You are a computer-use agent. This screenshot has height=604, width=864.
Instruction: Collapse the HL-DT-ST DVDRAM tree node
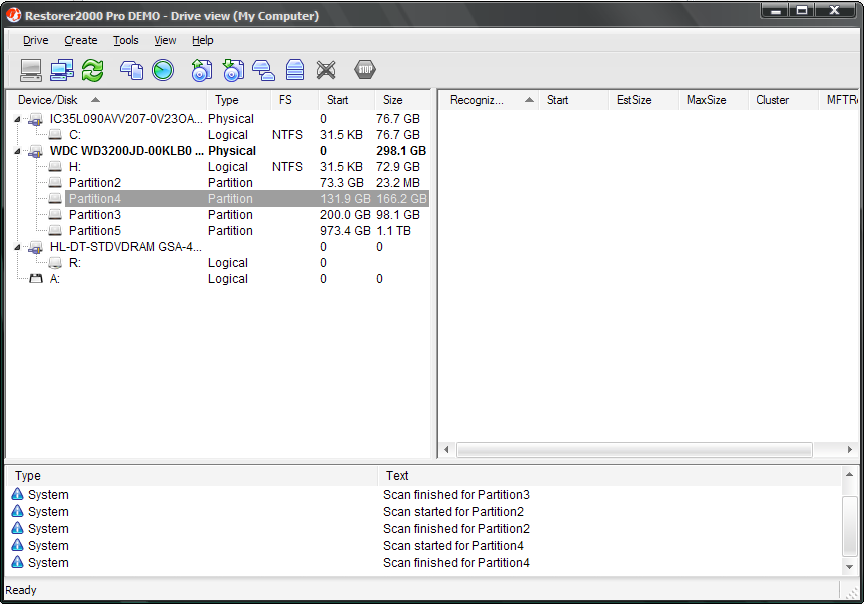pos(17,247)
